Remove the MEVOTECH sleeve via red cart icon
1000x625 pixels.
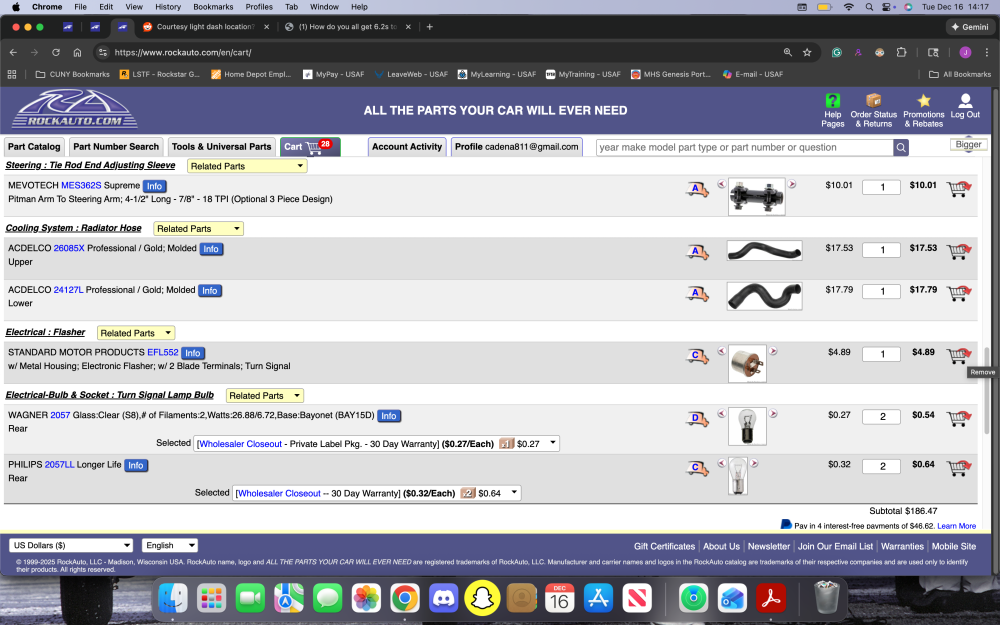coord(957,187)
